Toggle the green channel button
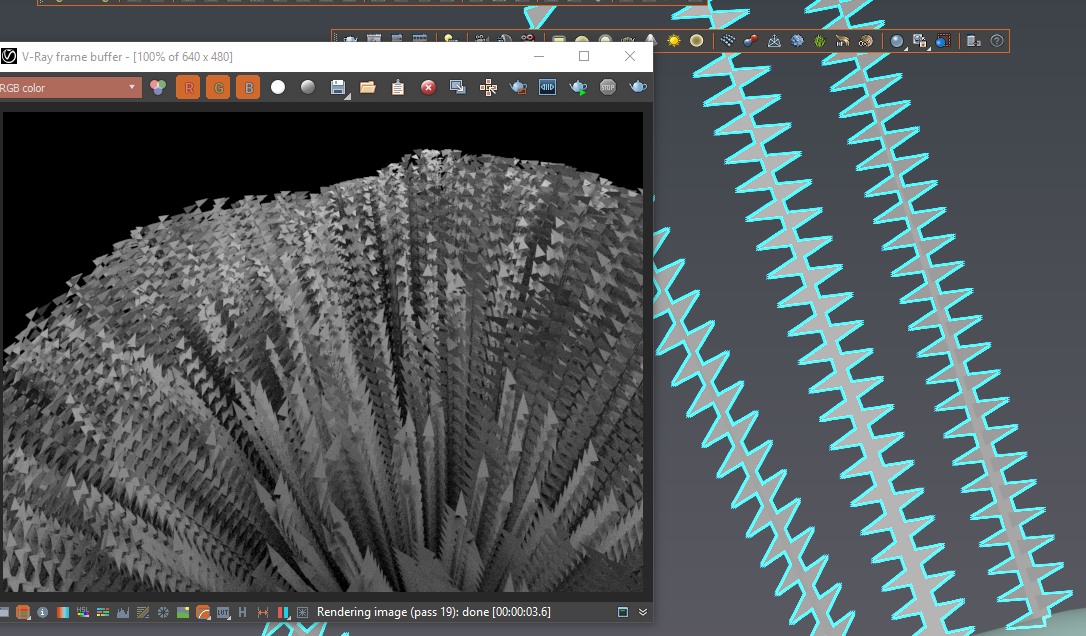The image size is (1086, 636). (x=218, y=88)
